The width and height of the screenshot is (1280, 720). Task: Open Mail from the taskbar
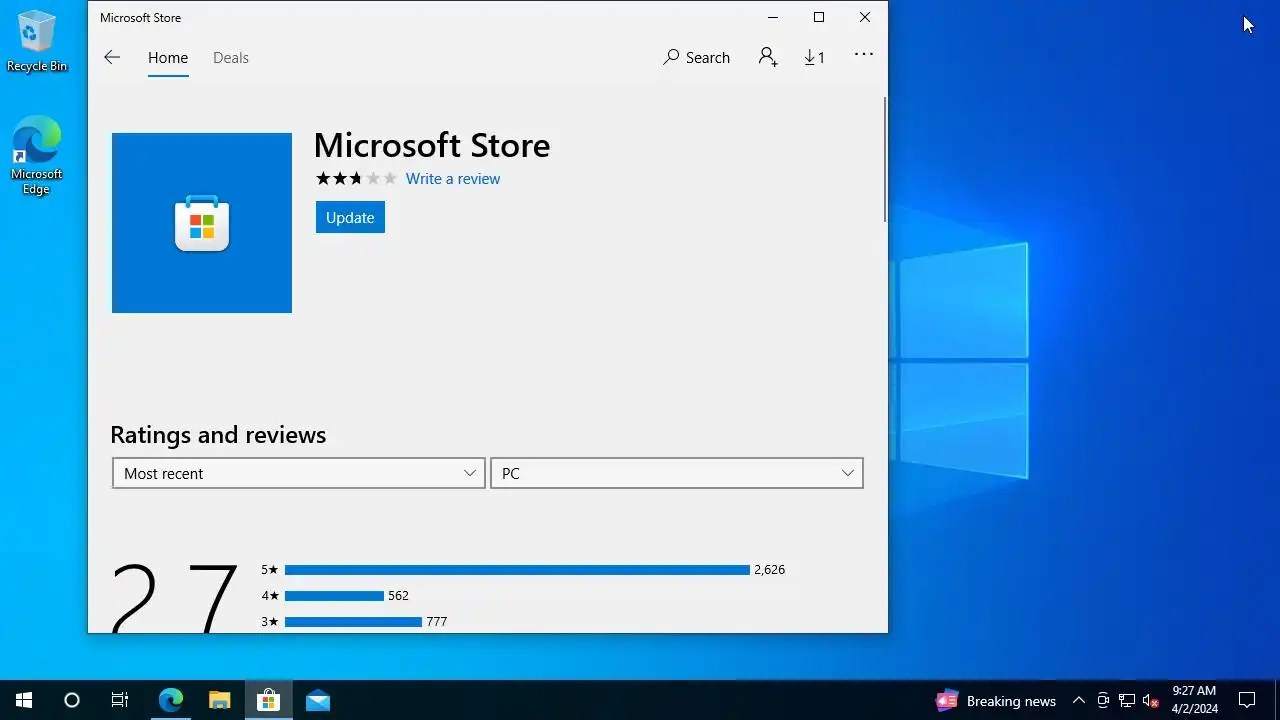(x=318, y=700)
